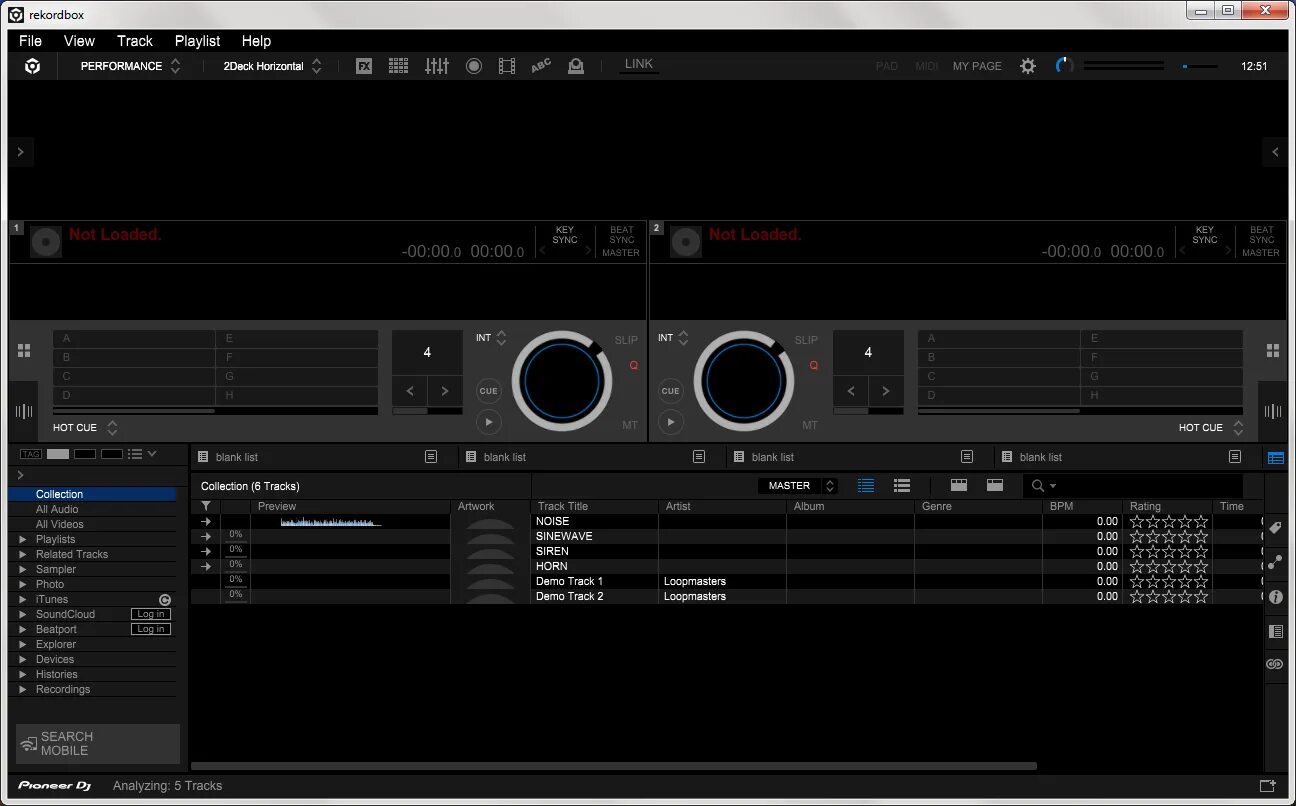Screen dimensions: 1296x806
Task: Sync iTunes library refresh icon
Action: point(165,599)
